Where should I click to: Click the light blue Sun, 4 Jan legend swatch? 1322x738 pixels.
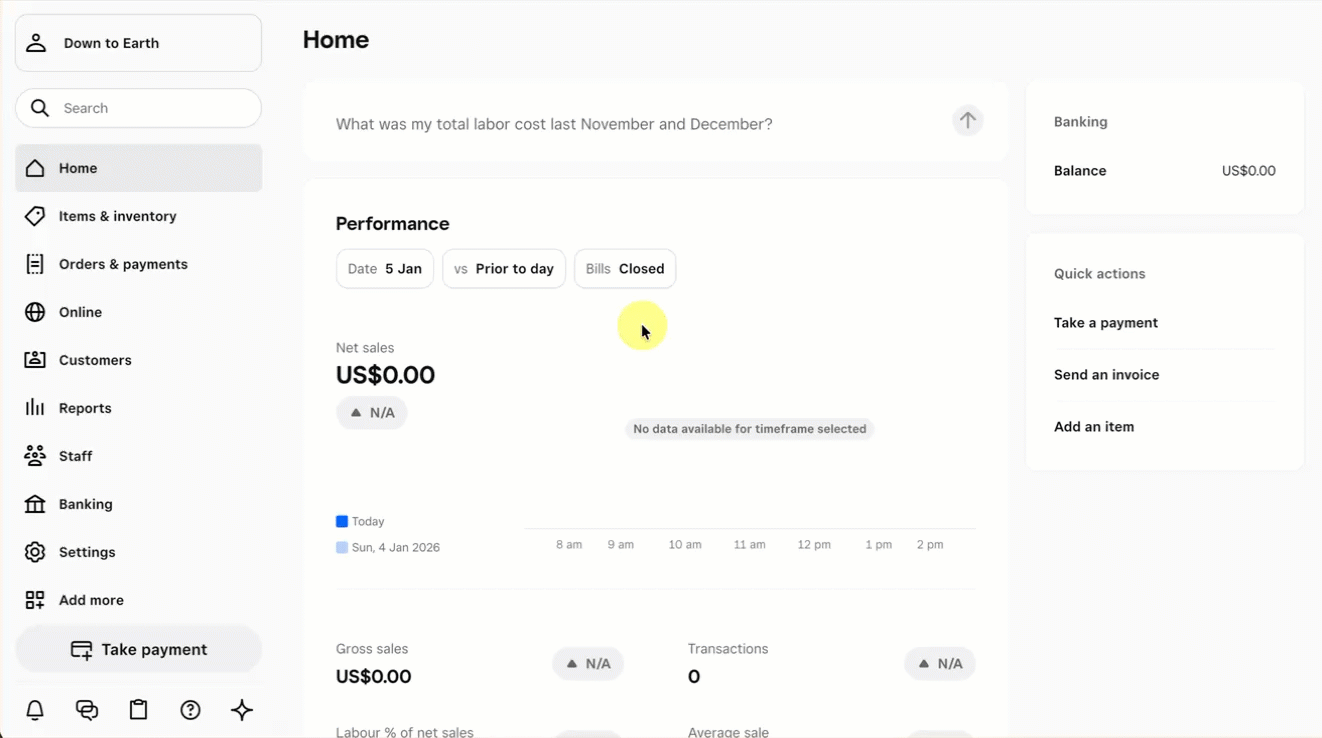[342, 548]
